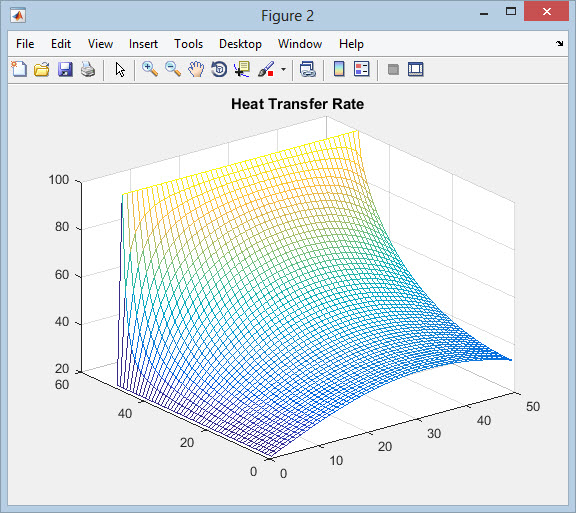Click the Heat Transfer Rate plot title
The height and width of the screenshot is (513, 576).
(x=298, y=104)
